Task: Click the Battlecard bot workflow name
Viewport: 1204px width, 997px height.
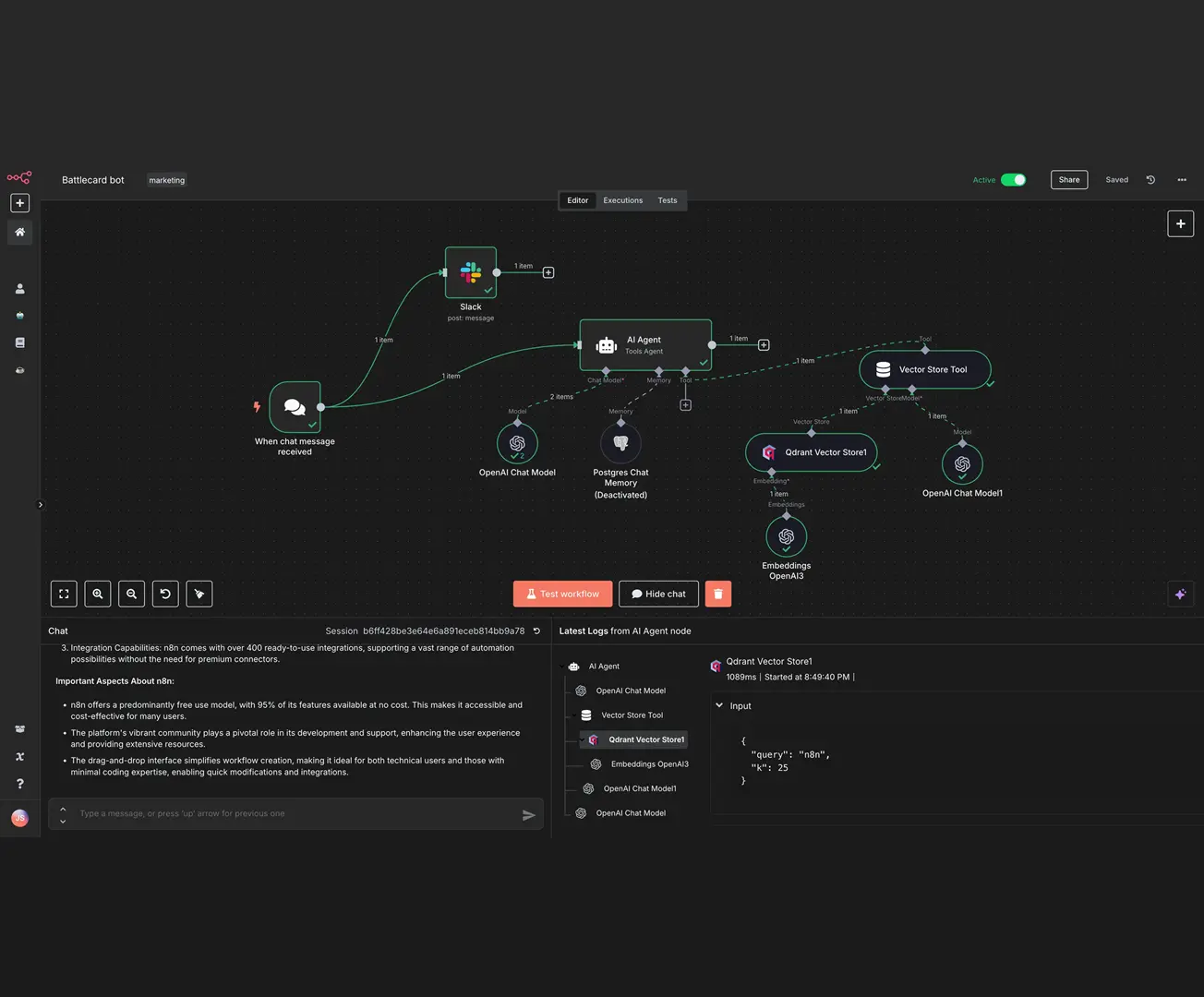Action: coord(93,180)
